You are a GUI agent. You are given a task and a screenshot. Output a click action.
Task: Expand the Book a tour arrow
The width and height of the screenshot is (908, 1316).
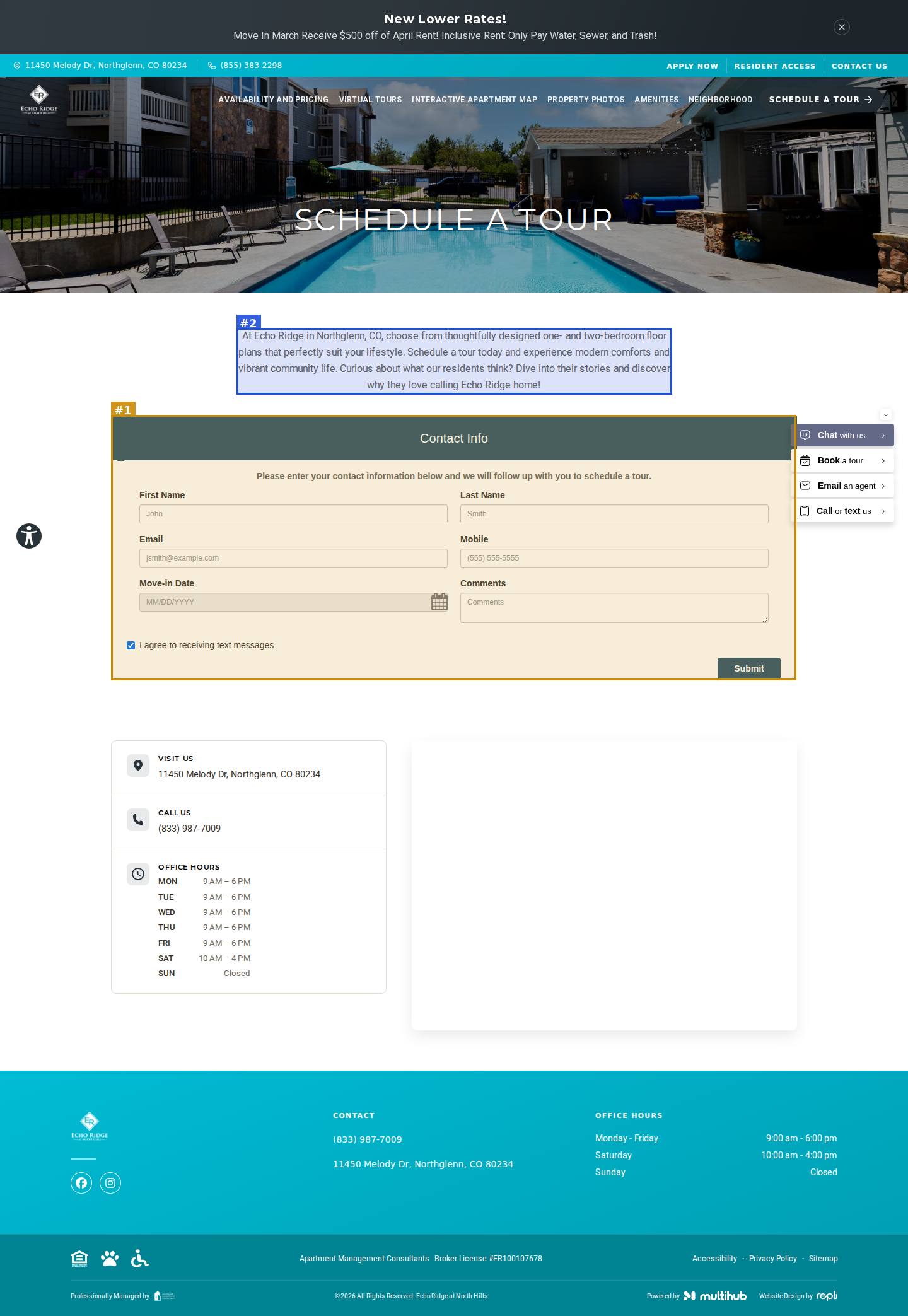883,461
